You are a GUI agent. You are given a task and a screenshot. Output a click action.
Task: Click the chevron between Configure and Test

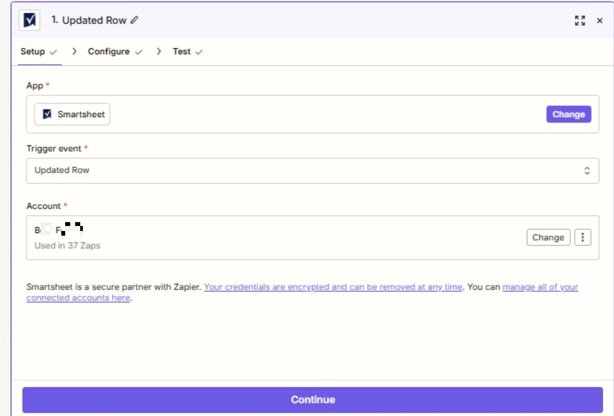tap(158, 52)
